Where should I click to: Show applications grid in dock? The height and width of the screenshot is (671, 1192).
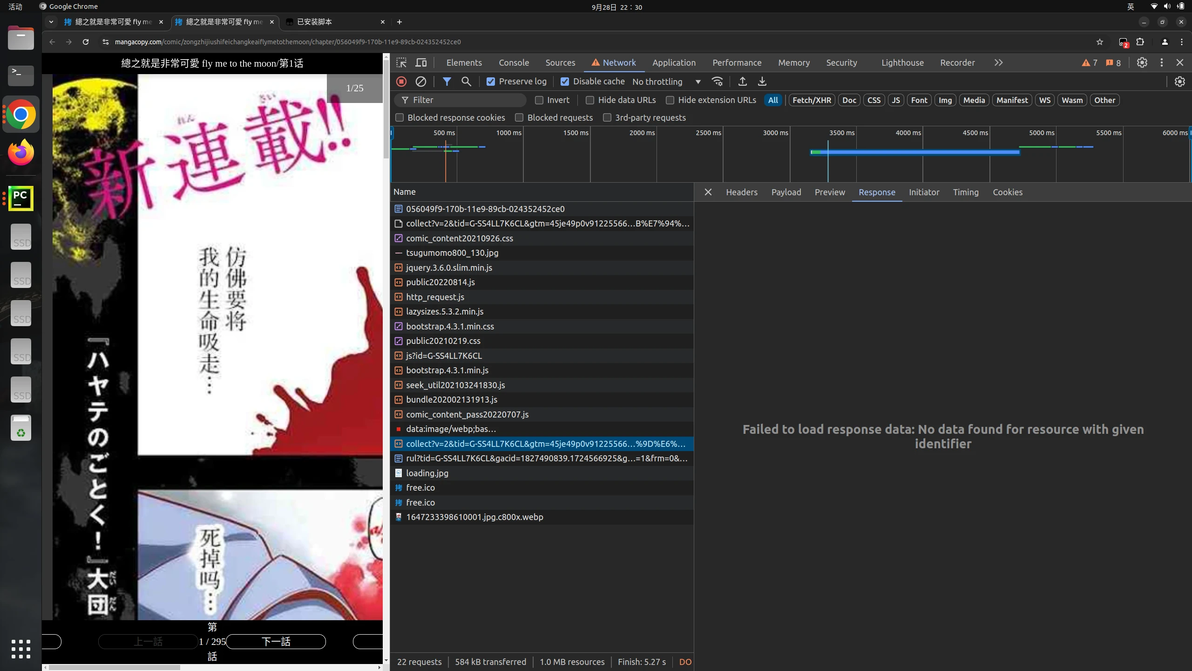[21, 648]
